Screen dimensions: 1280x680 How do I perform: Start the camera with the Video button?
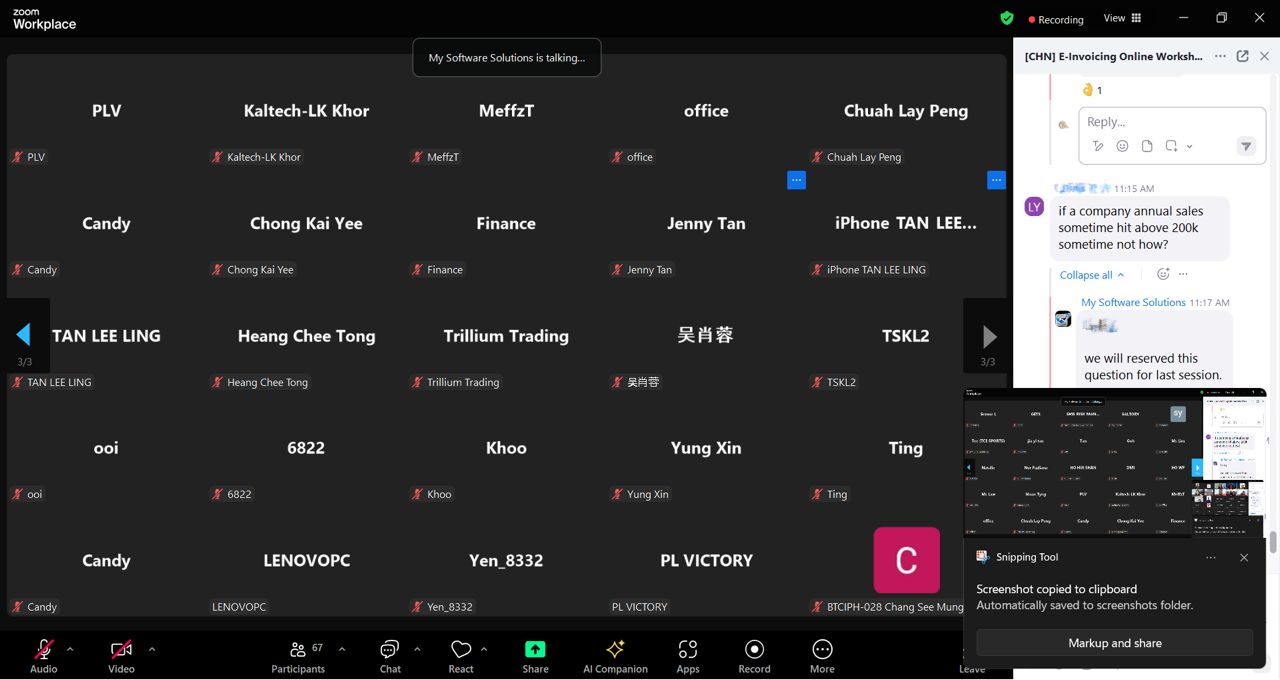click(121, 655)
